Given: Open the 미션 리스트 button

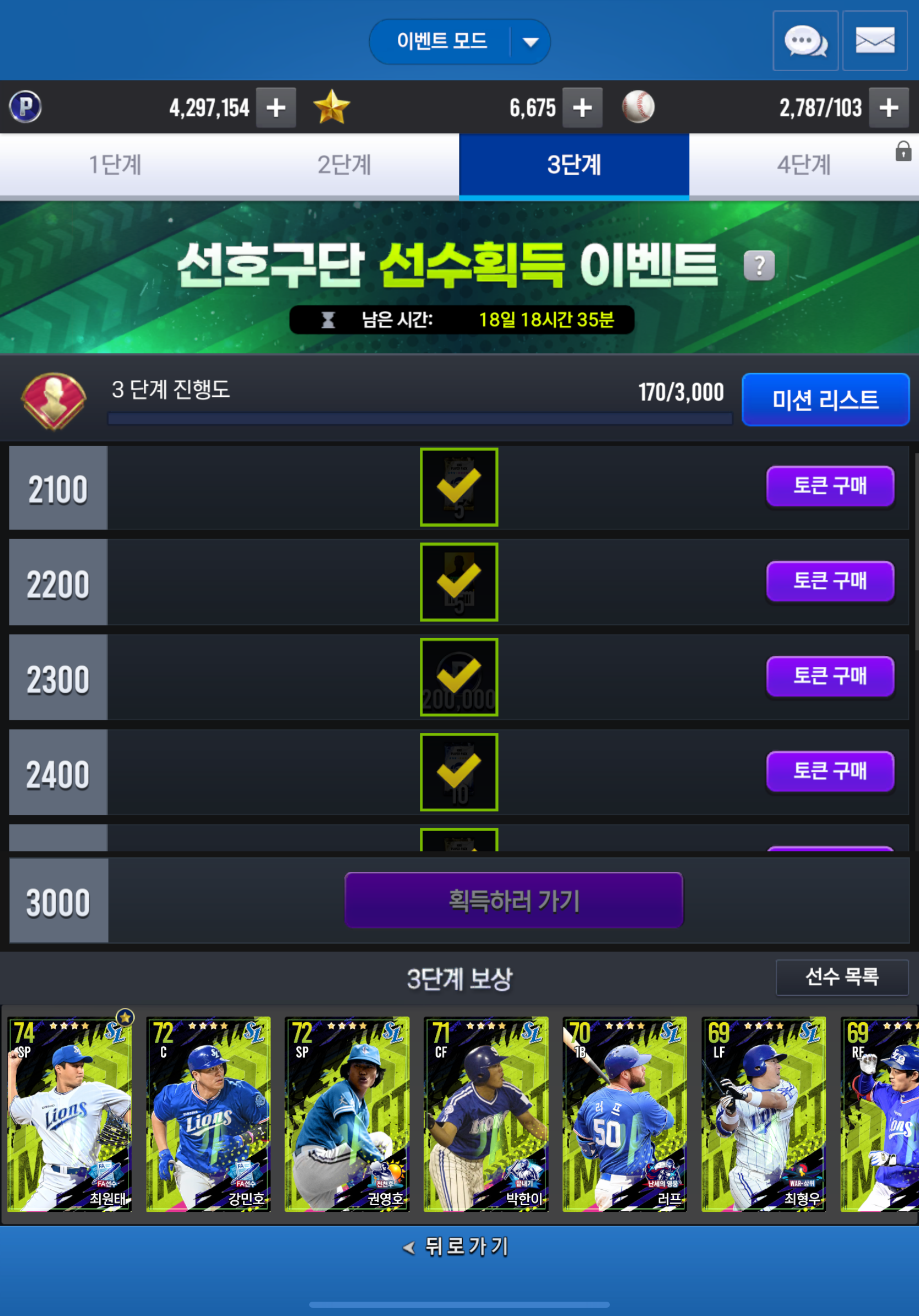Looking at the screenshot, I should click(x=825, y=400).
